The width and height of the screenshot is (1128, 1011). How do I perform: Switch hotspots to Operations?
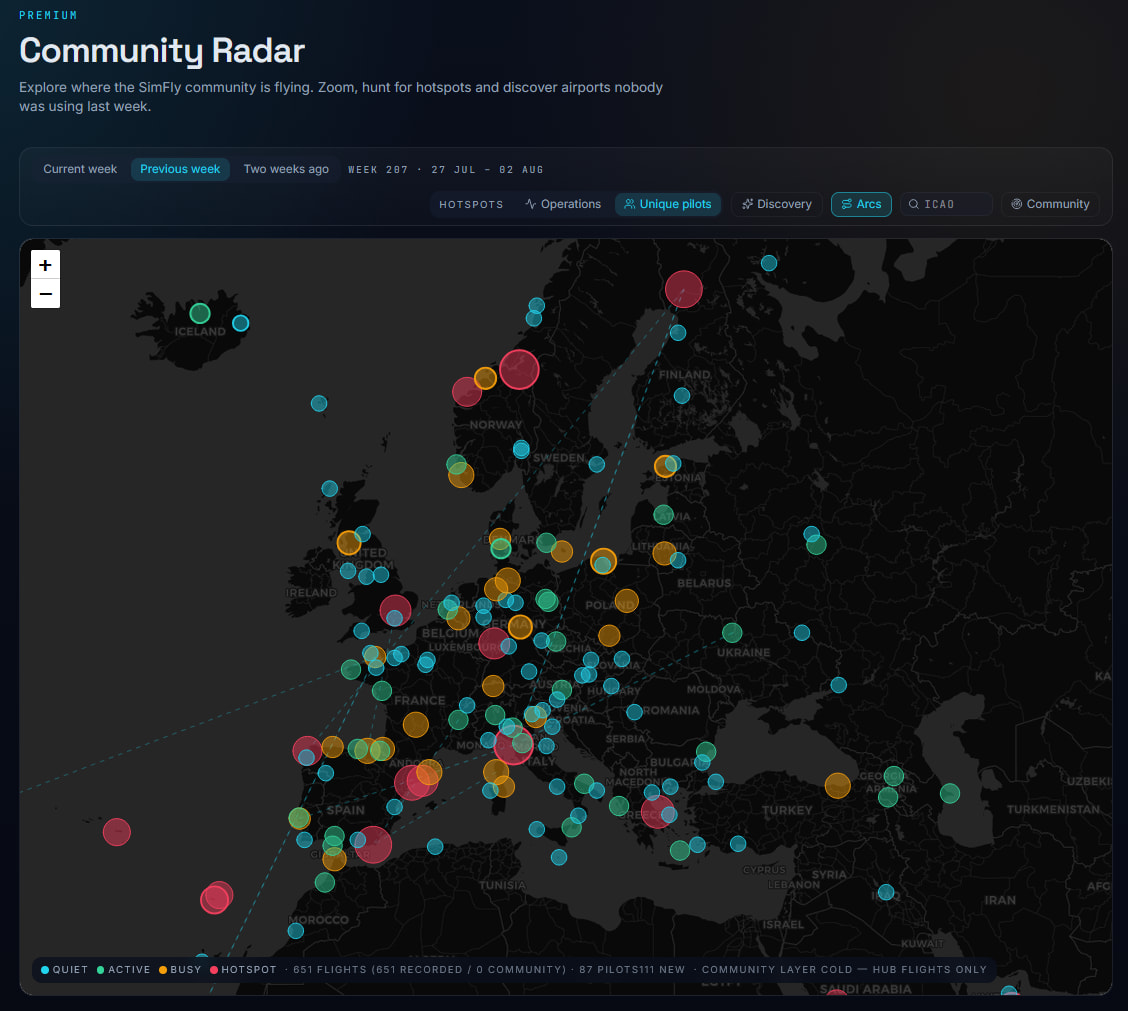coord(563,204)
